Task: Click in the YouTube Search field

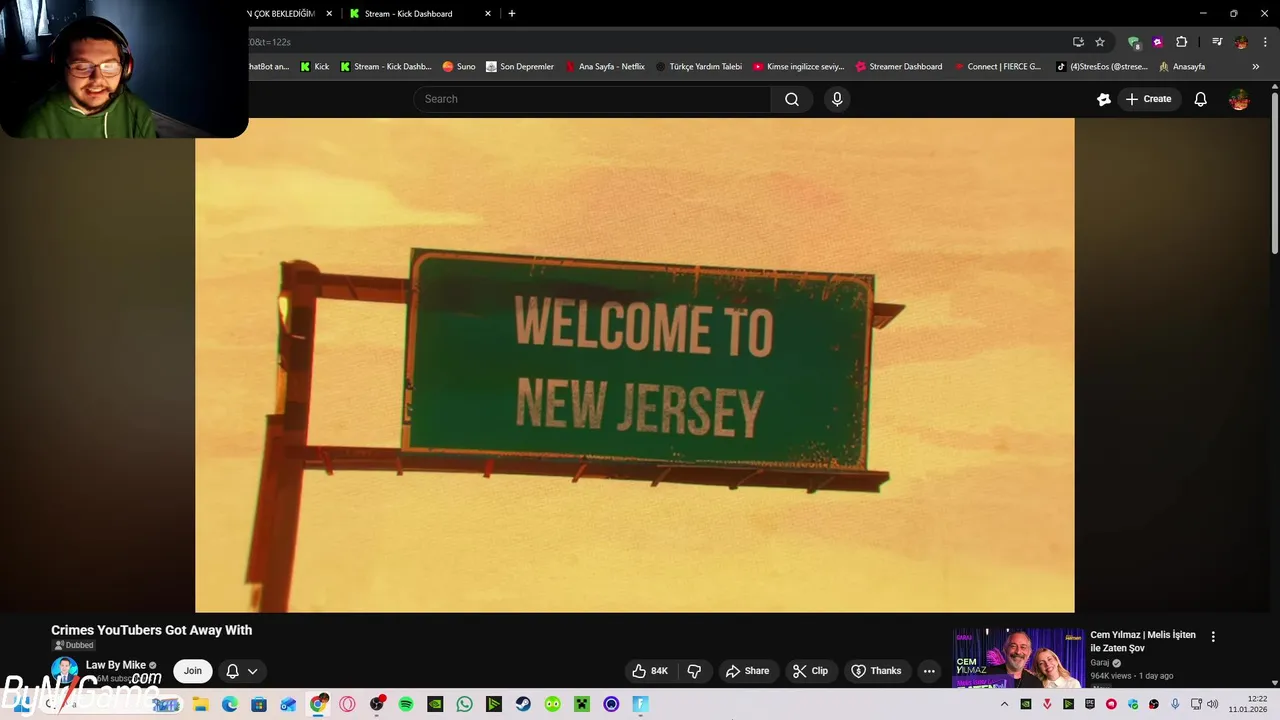Action: pyautogui.click(x=592, y=99)
